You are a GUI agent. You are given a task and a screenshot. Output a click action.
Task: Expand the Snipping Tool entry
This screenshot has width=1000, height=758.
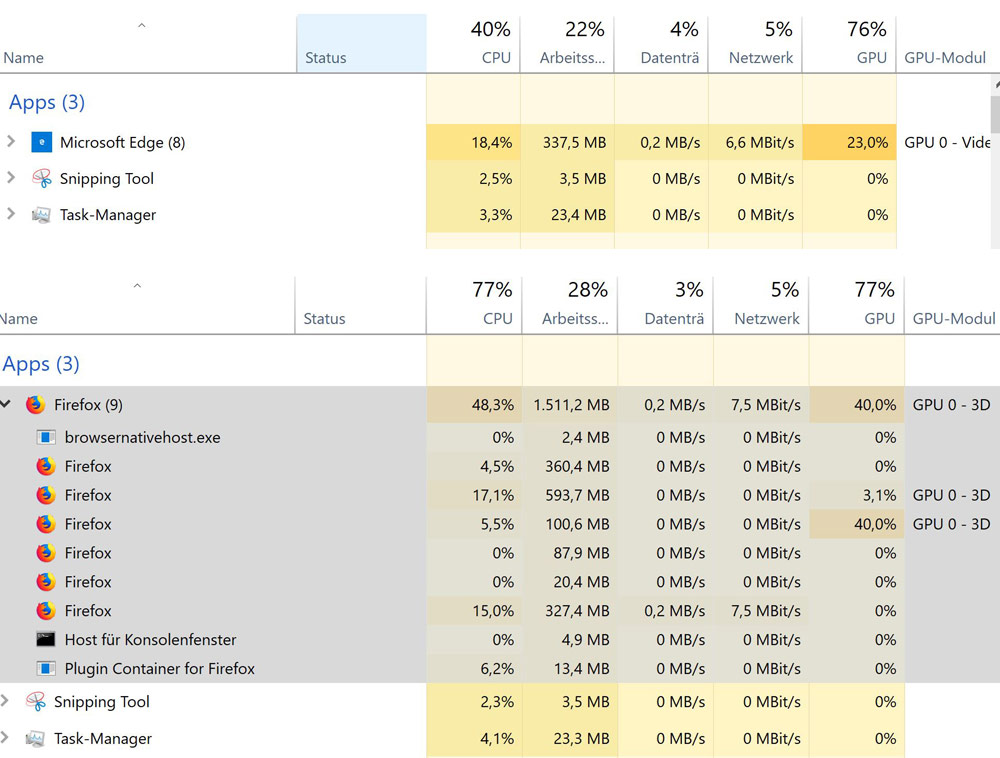pos(10,178)
